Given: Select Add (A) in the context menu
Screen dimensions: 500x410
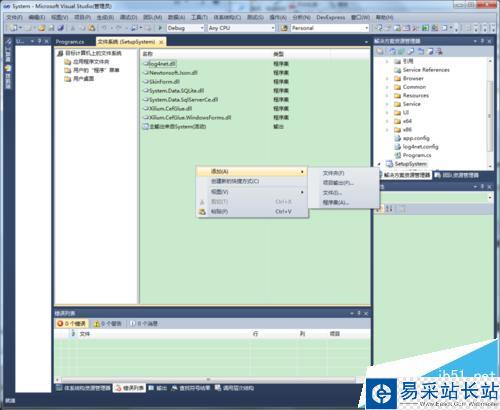Looking at the screenshot, I should point(252,172).
